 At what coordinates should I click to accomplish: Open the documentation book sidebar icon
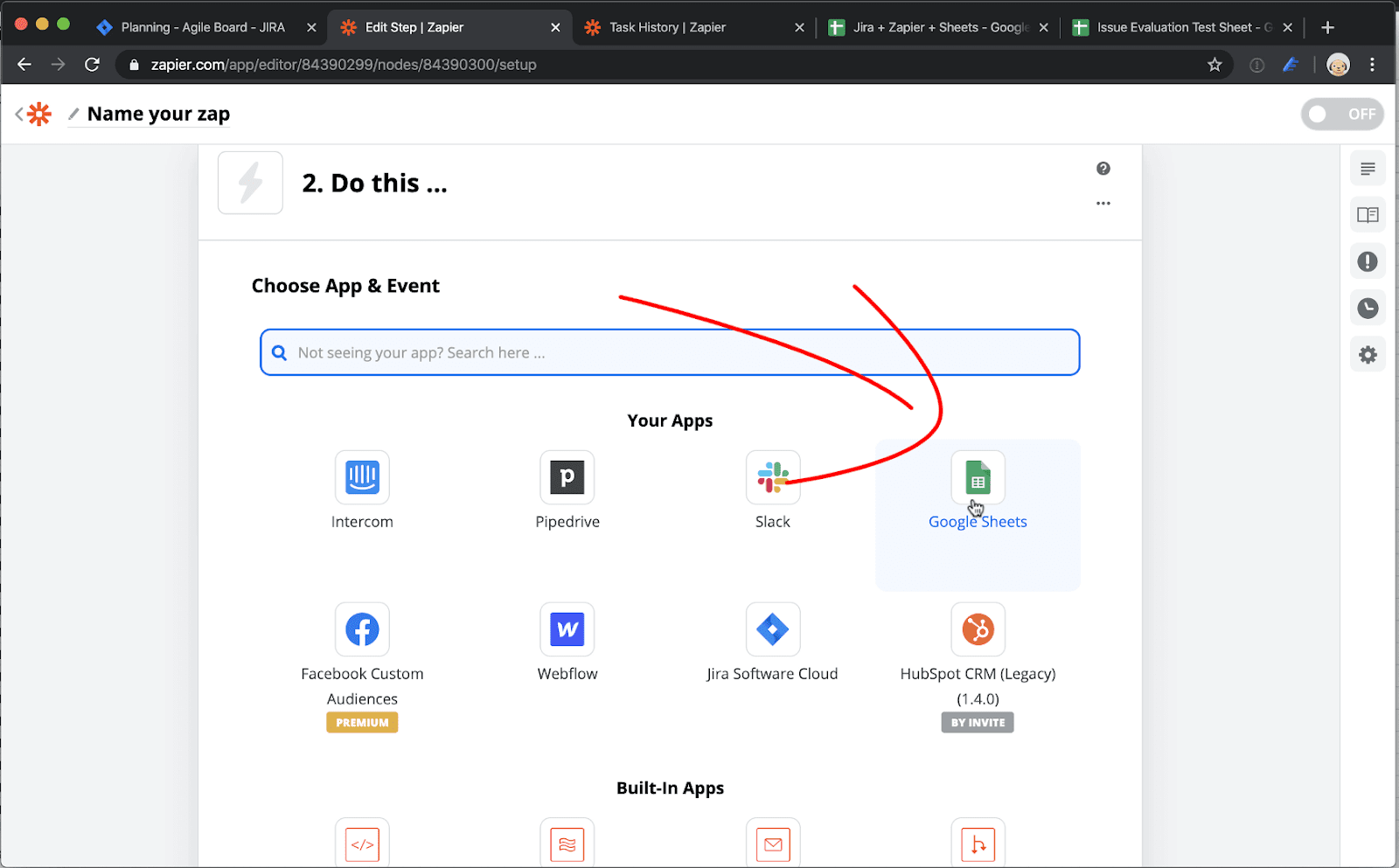tap(1368, 215)
